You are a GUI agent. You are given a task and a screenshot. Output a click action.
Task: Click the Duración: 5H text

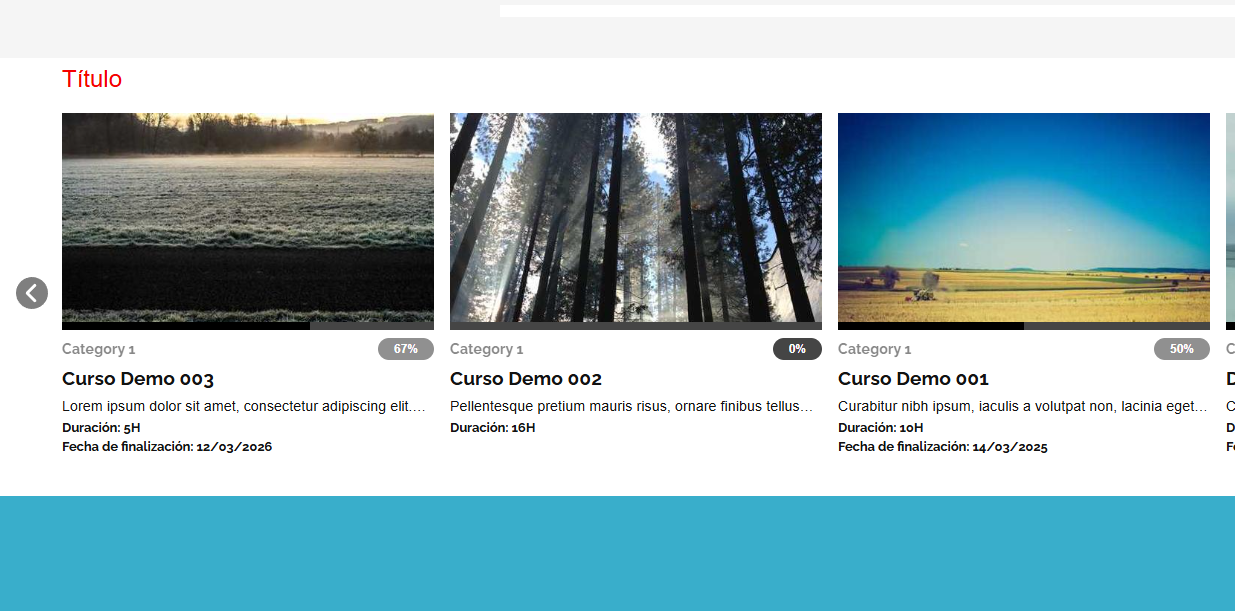(101, 427)
